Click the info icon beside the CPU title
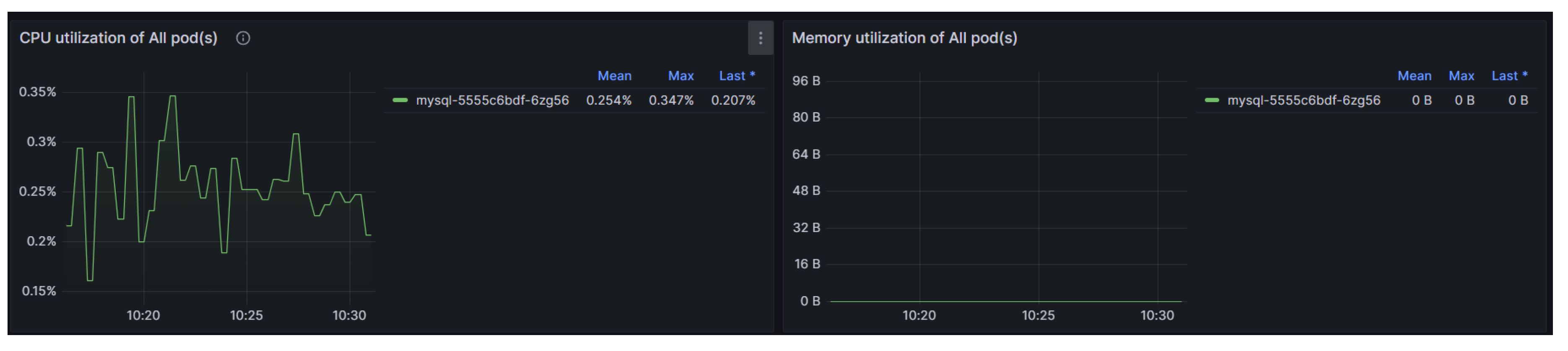This screenshot has width=1568, height=351. [x=243, y=38]
